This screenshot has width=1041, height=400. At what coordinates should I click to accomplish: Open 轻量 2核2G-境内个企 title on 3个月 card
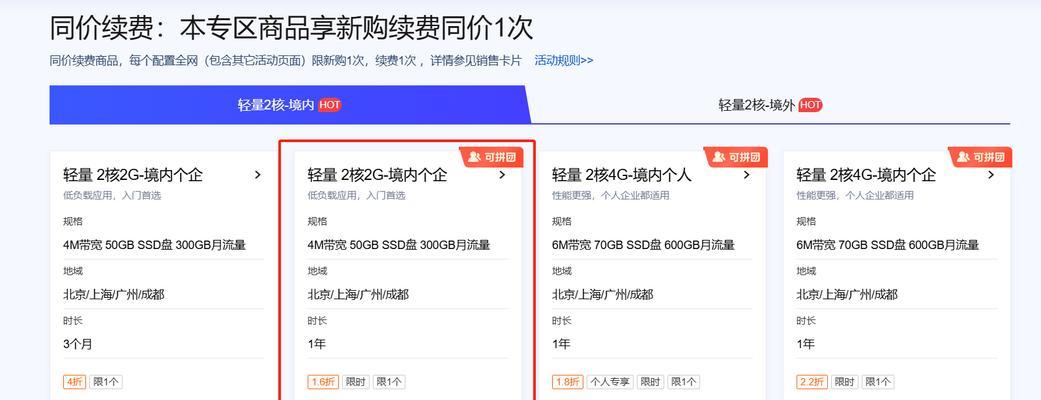133,175
